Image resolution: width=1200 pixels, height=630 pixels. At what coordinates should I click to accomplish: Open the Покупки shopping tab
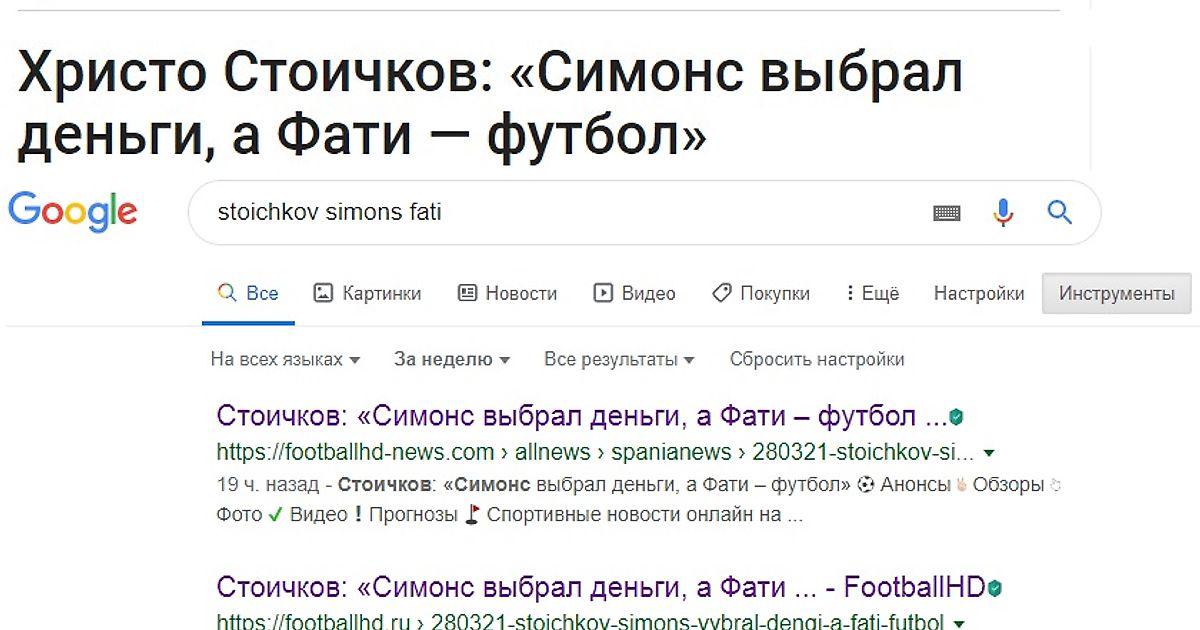pyautogui.click(x=760, y=293)
